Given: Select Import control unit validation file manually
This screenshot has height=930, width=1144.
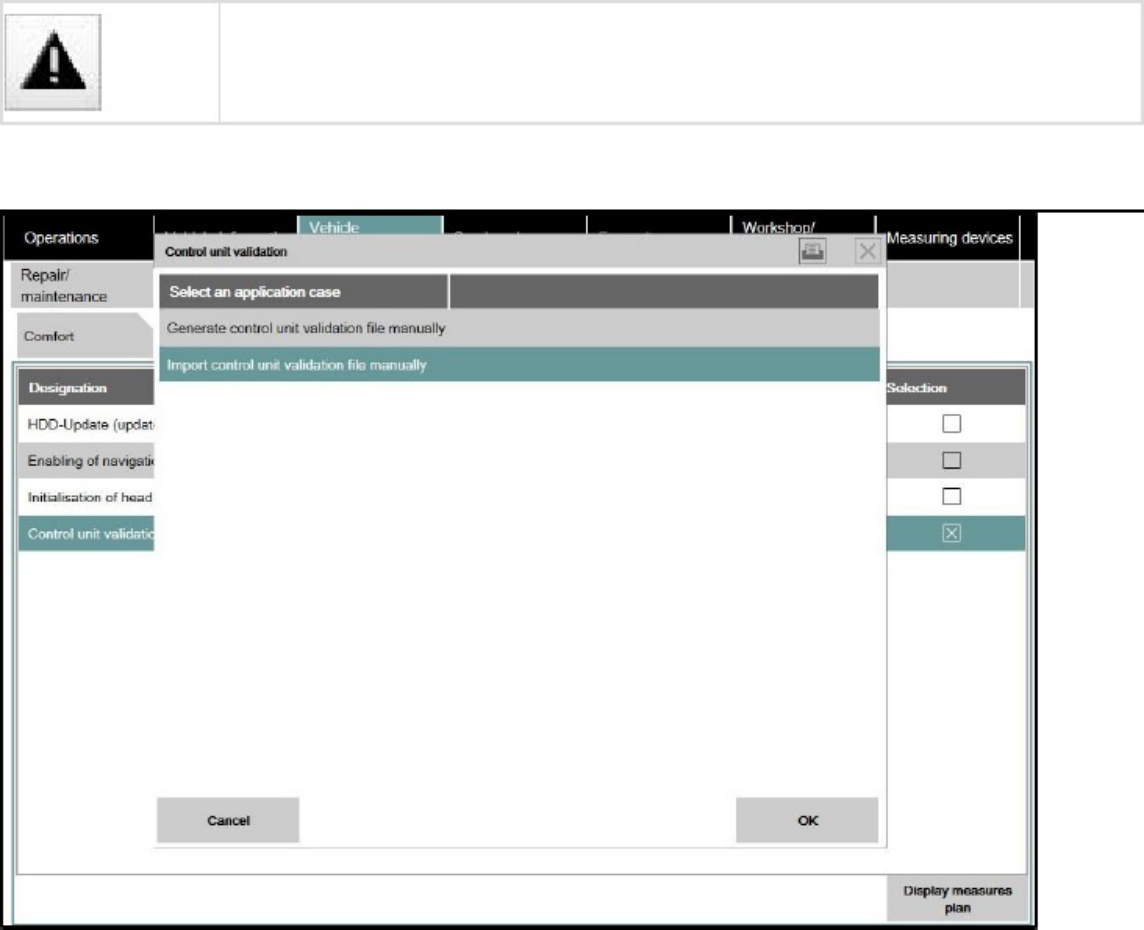Looking at the screenshot, I should (x=519, y=365).
